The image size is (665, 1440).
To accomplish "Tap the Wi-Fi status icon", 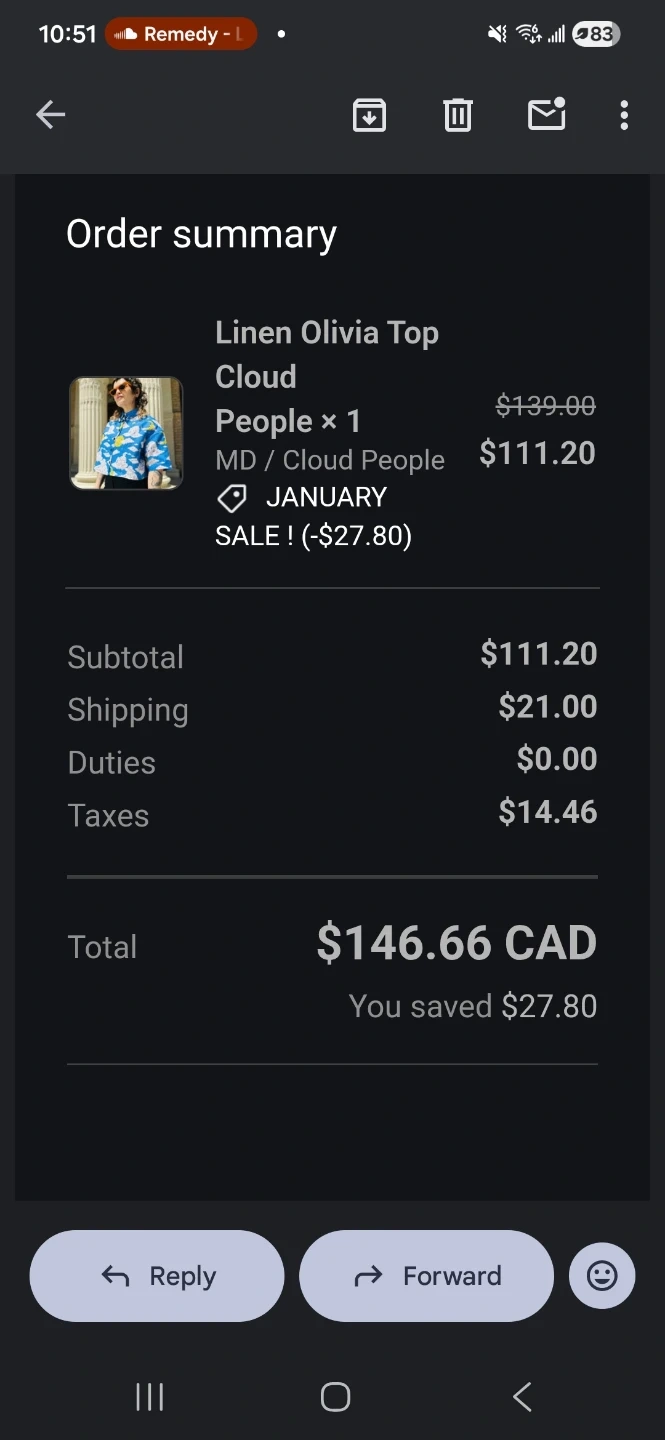I will 529,34.
